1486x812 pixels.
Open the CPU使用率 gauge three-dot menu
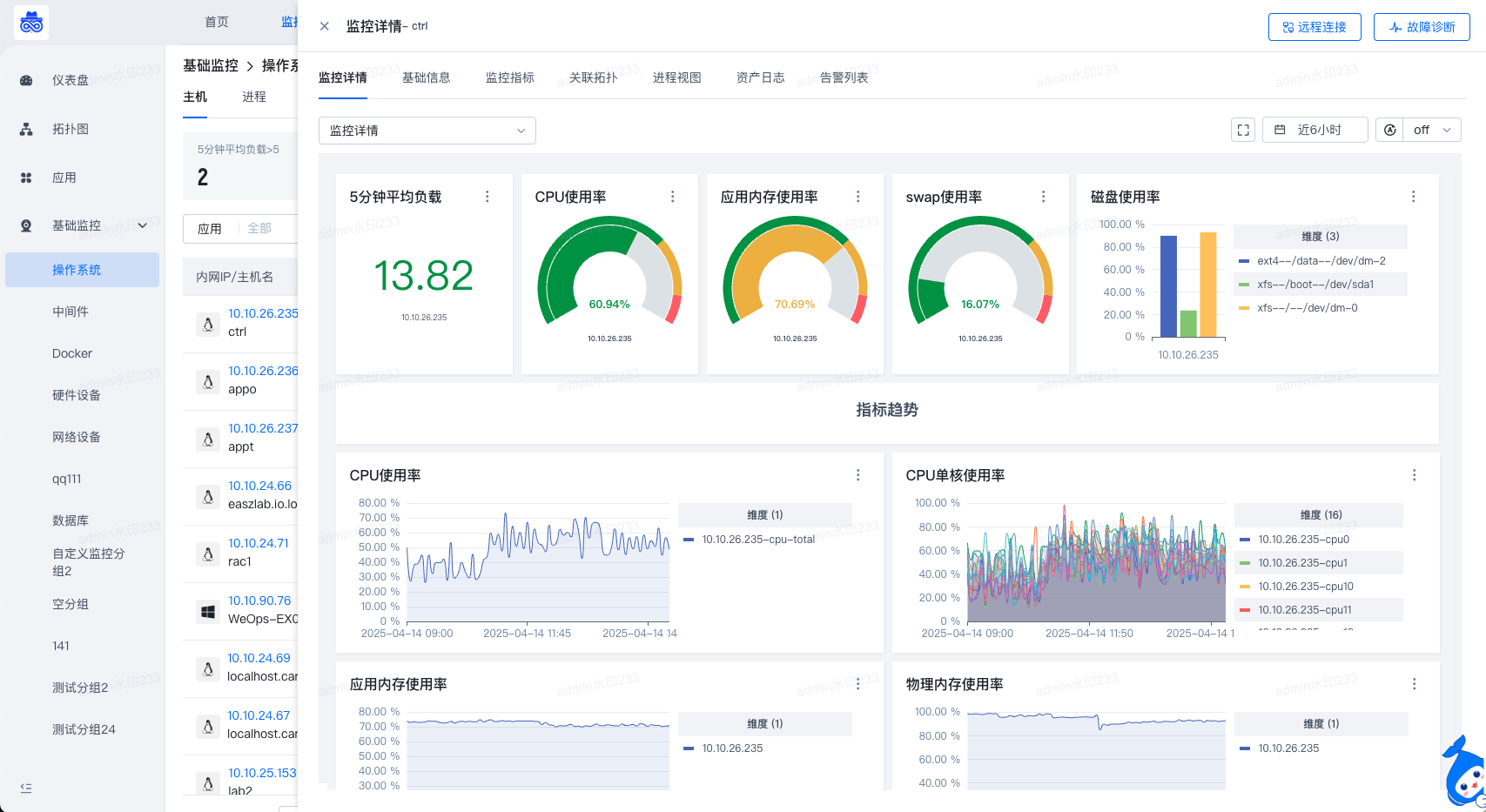tap(672, 197)
